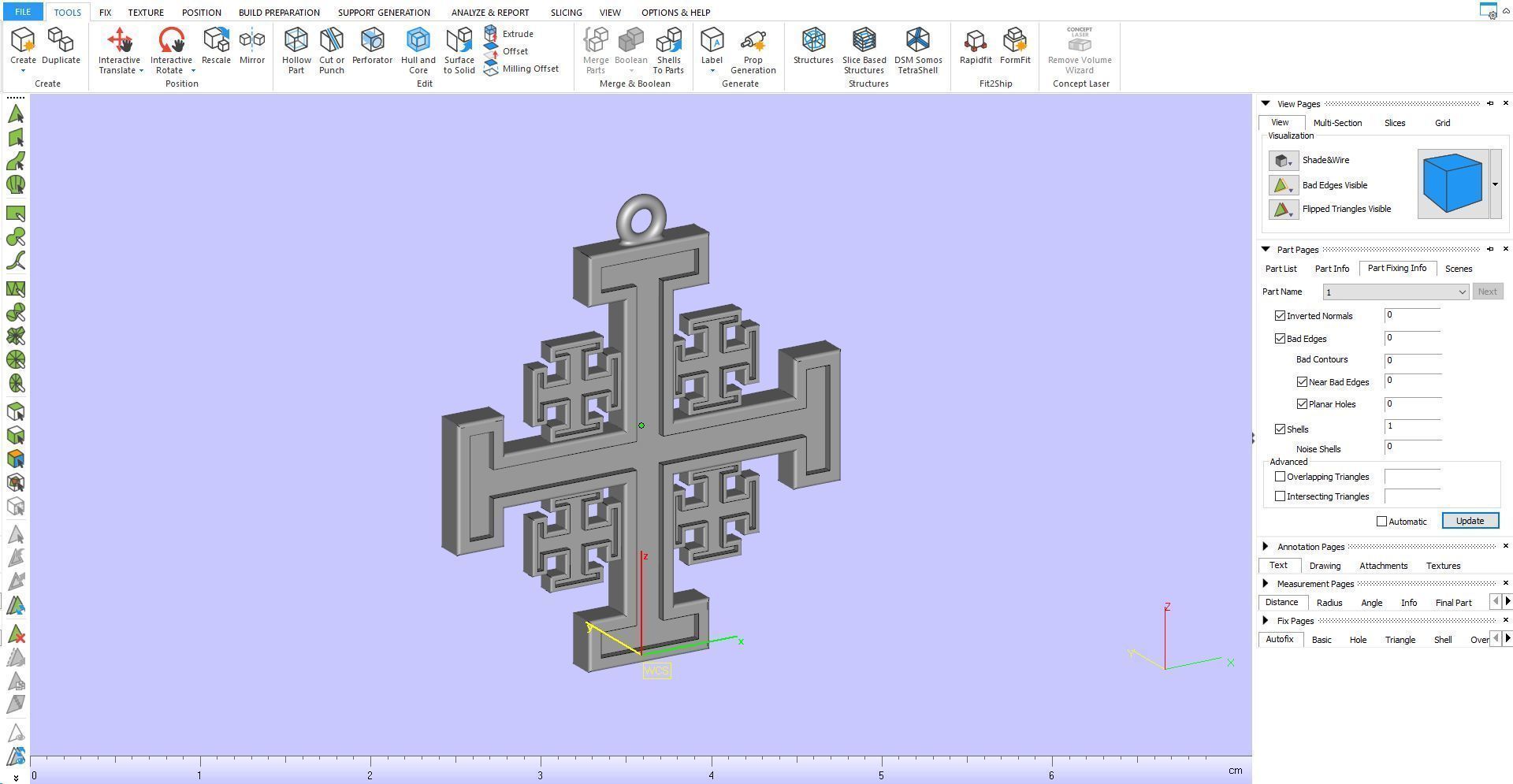
Task: Click the Offset tool
Action: pyautogui.click(x=507, y=51)
